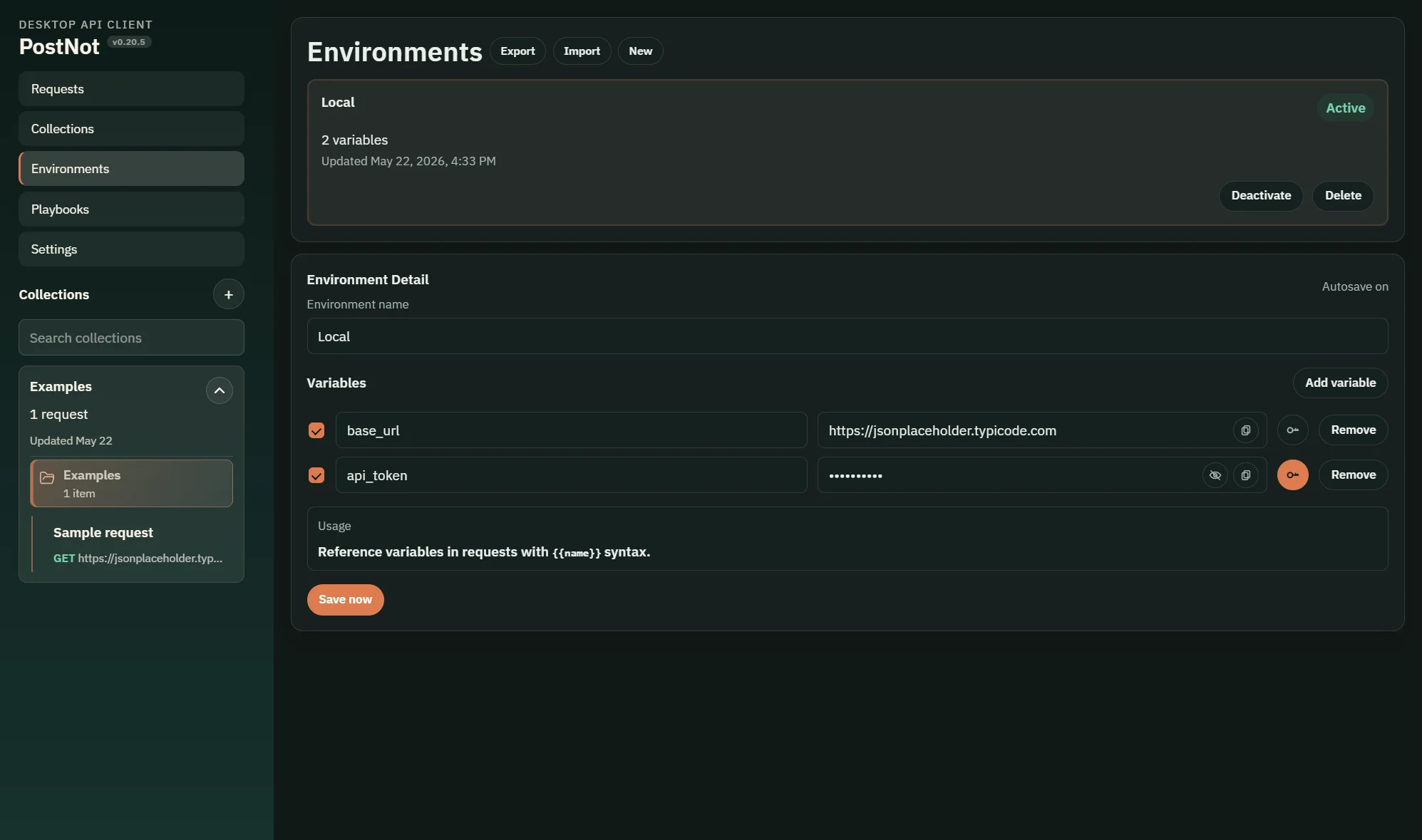Open the Examples folder icon row
Viewport: 1422px width, 840px height.
(131, 484)
